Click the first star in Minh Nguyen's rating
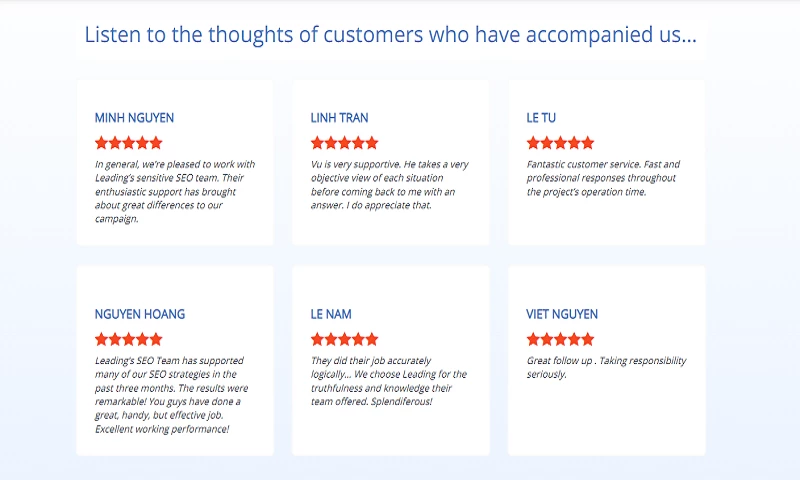Viewport: 800px width, 480px height. click(101, 143)
